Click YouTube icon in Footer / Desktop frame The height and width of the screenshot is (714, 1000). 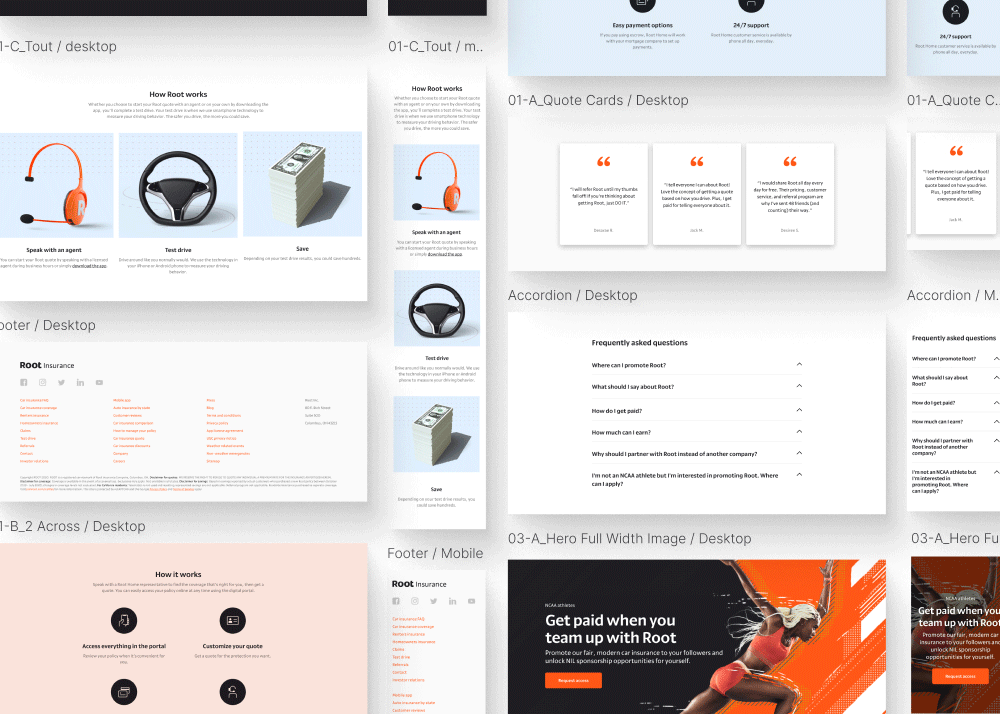click(99, 382)
